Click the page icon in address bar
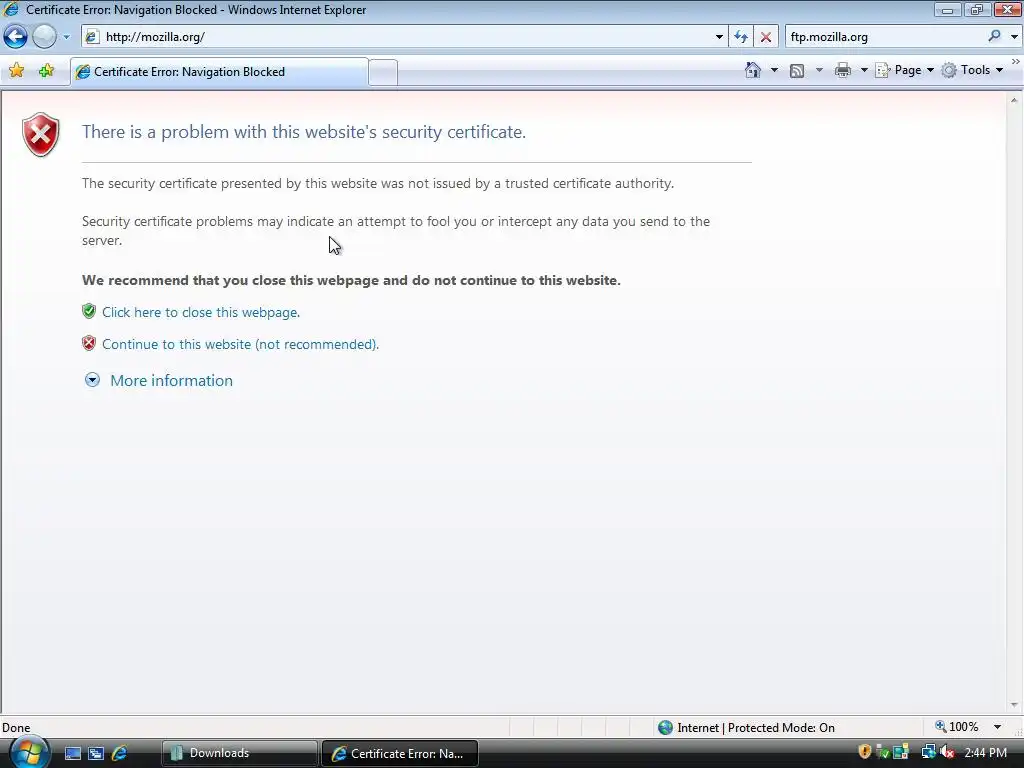The height and width of the screenshot is (768, 1024). [x=92, y=37]
